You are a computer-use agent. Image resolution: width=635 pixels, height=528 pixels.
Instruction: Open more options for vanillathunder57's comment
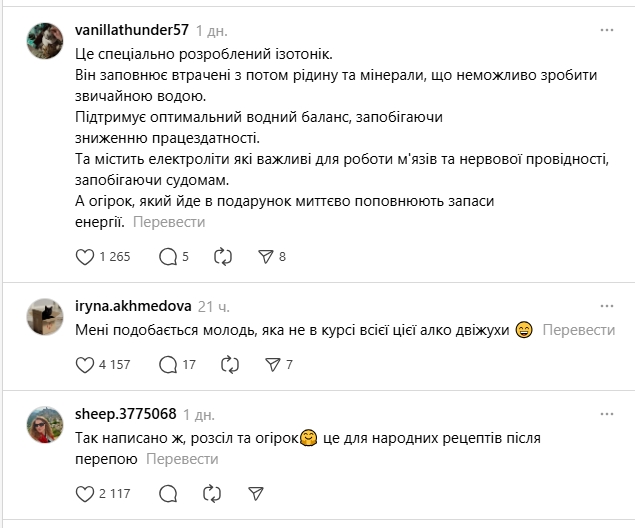click(606, 31)
